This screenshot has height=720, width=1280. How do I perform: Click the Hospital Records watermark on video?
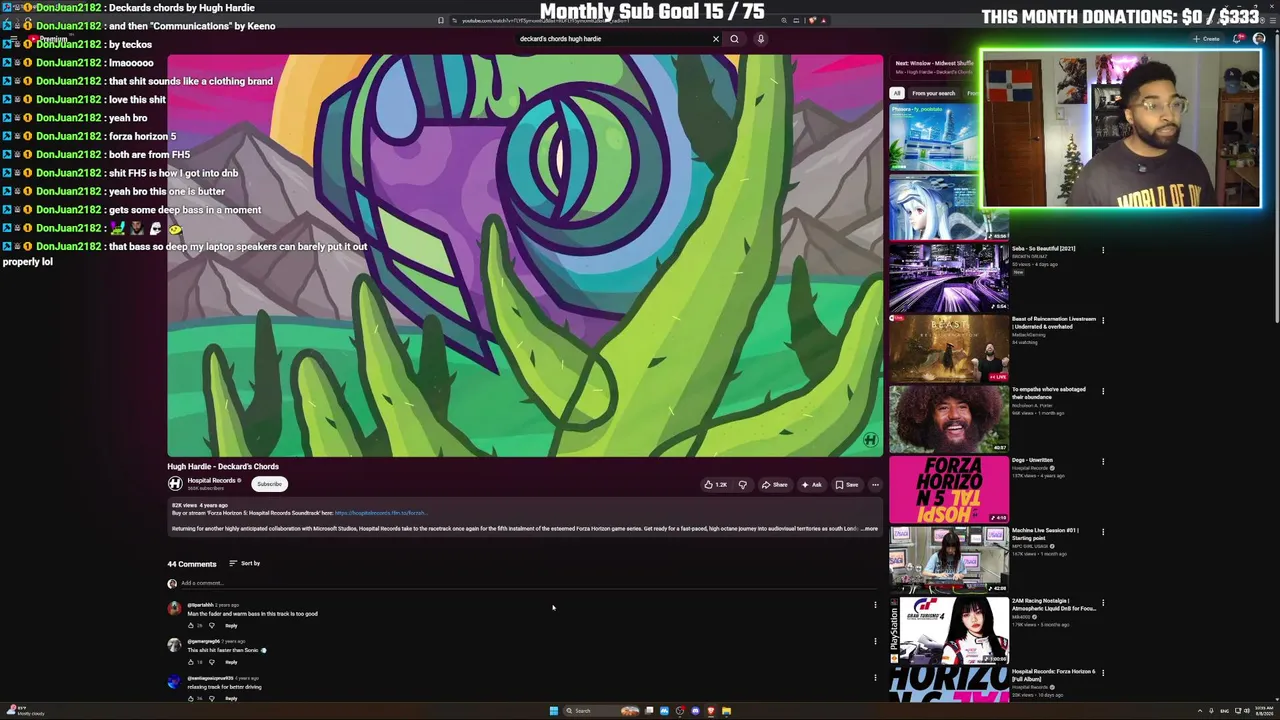pos(870,440)
